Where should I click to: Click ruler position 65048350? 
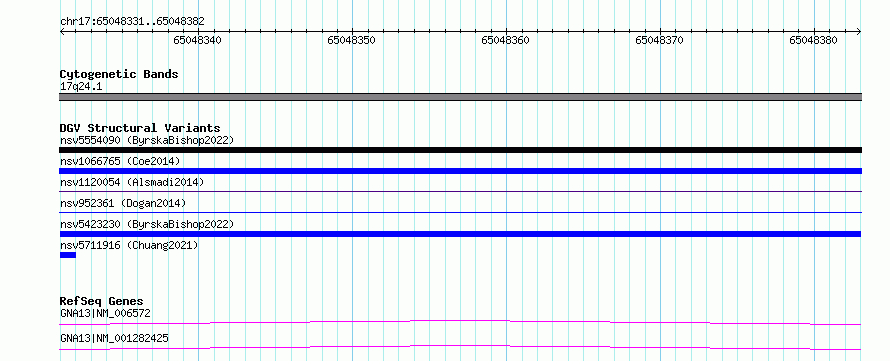(x=352, y=40)
